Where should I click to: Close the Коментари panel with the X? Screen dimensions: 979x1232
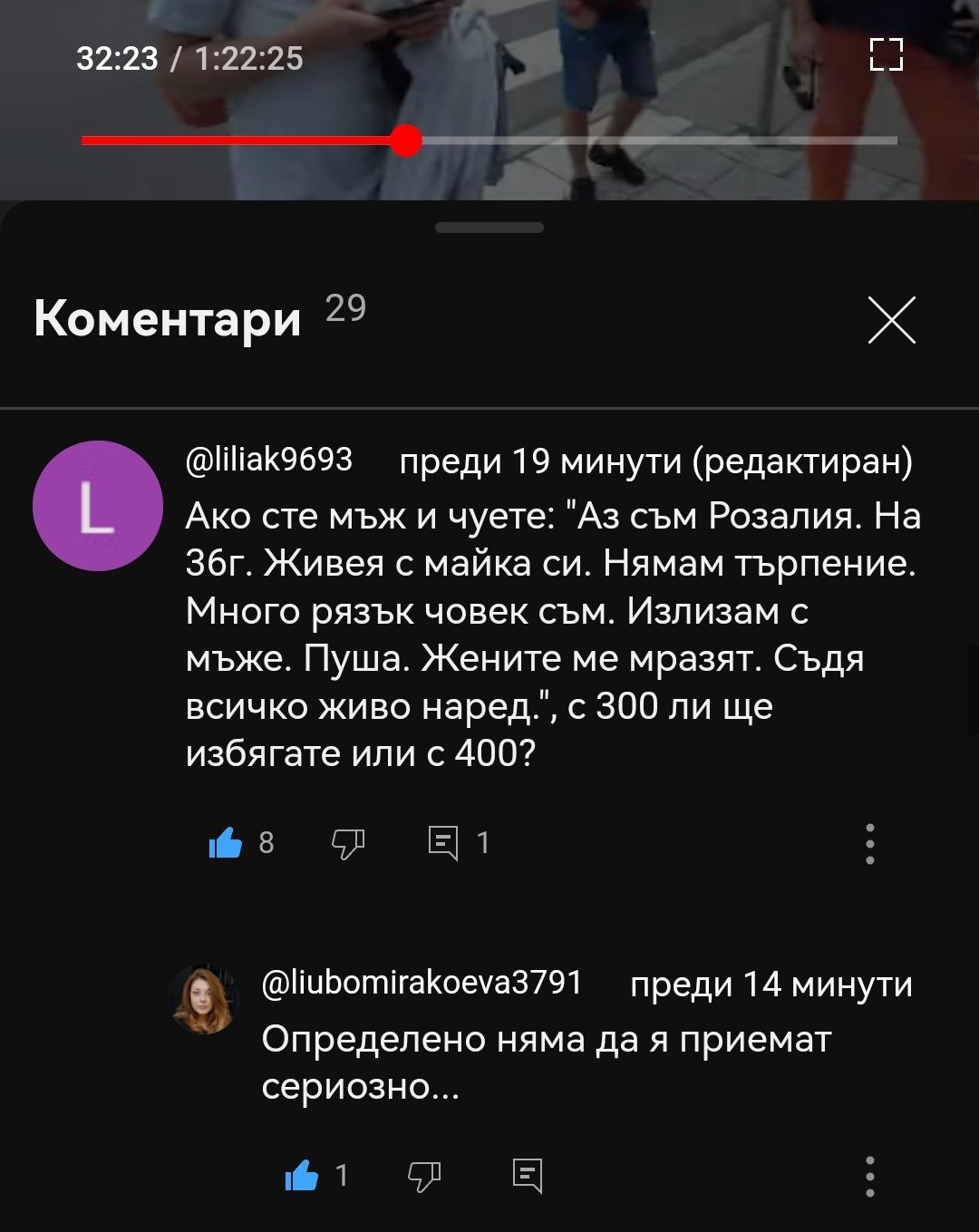pyautogui.click(x=892, y=320)
